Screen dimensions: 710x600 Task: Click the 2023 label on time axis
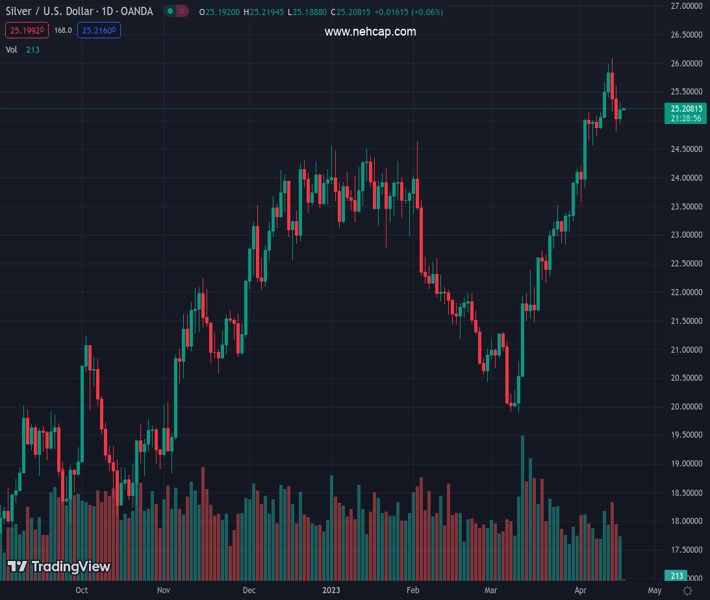(332, 591)
